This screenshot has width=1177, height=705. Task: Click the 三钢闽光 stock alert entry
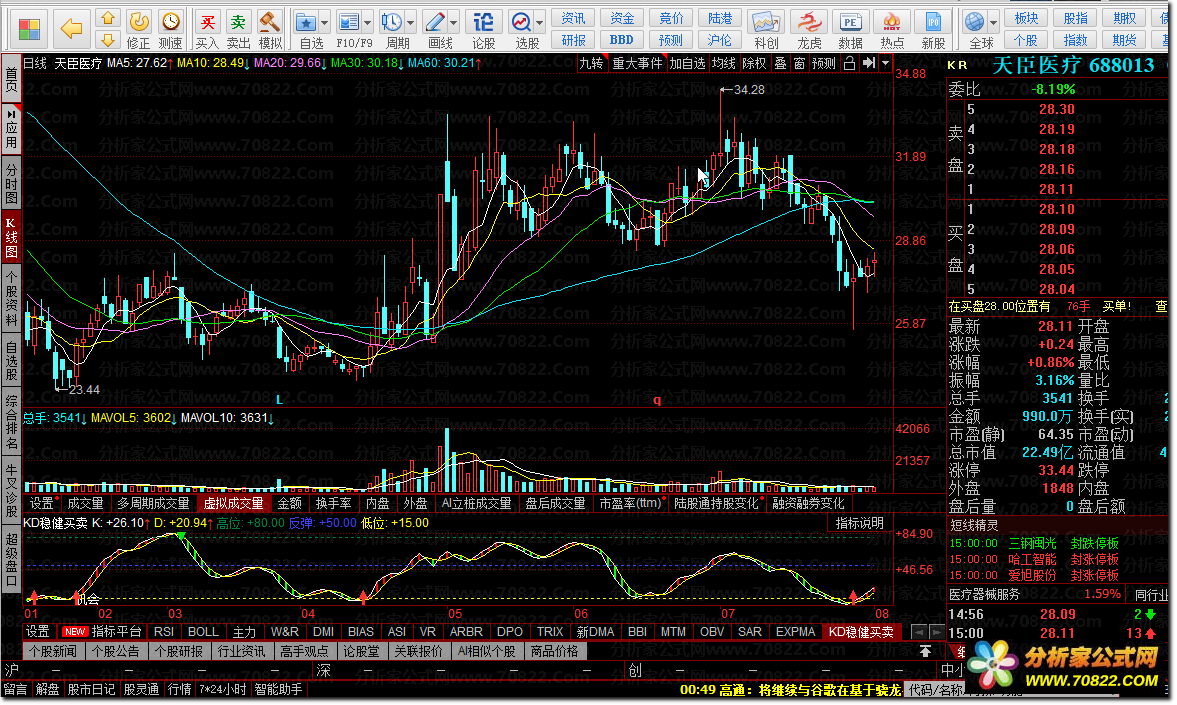pyautogui.click(x=1031, y=543)
